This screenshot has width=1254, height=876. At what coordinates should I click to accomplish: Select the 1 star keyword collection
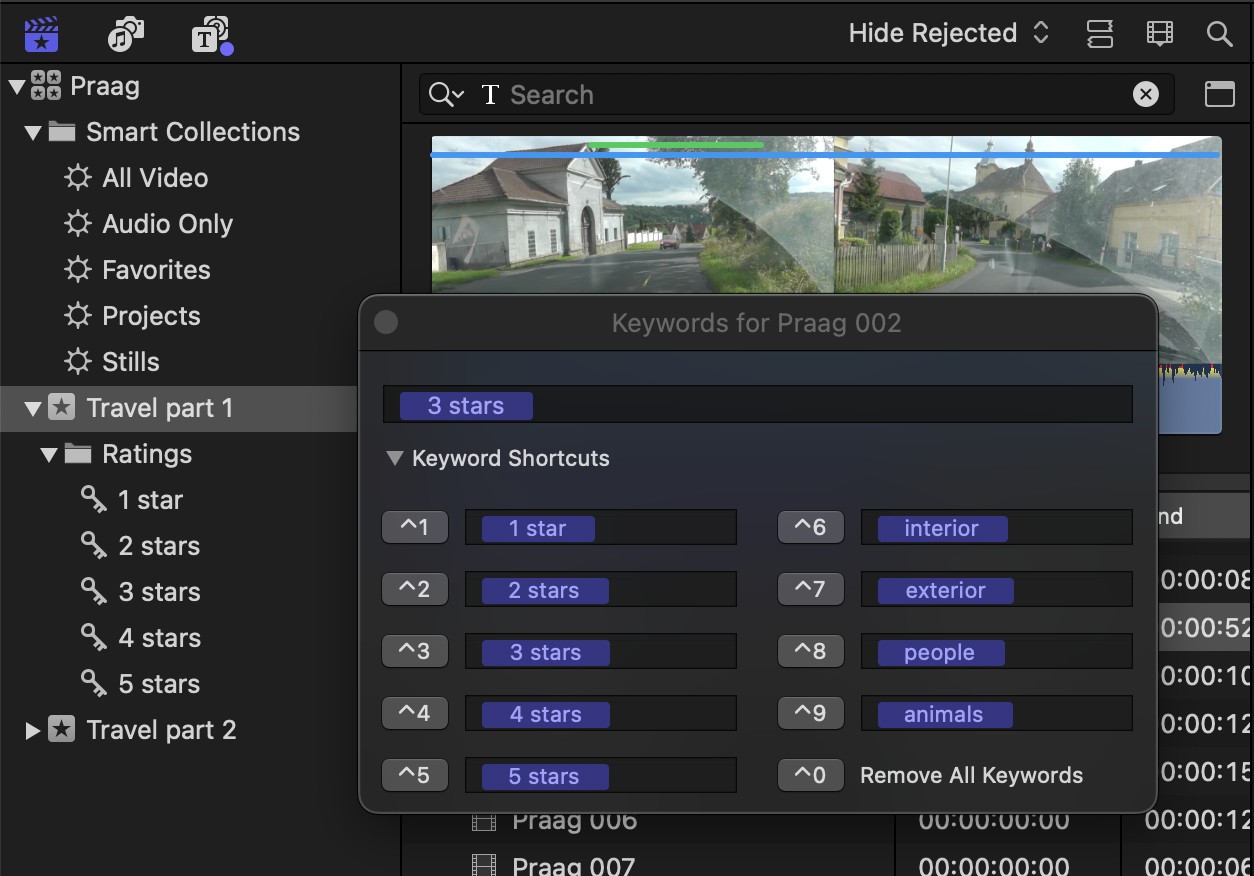tap(150, 500)
